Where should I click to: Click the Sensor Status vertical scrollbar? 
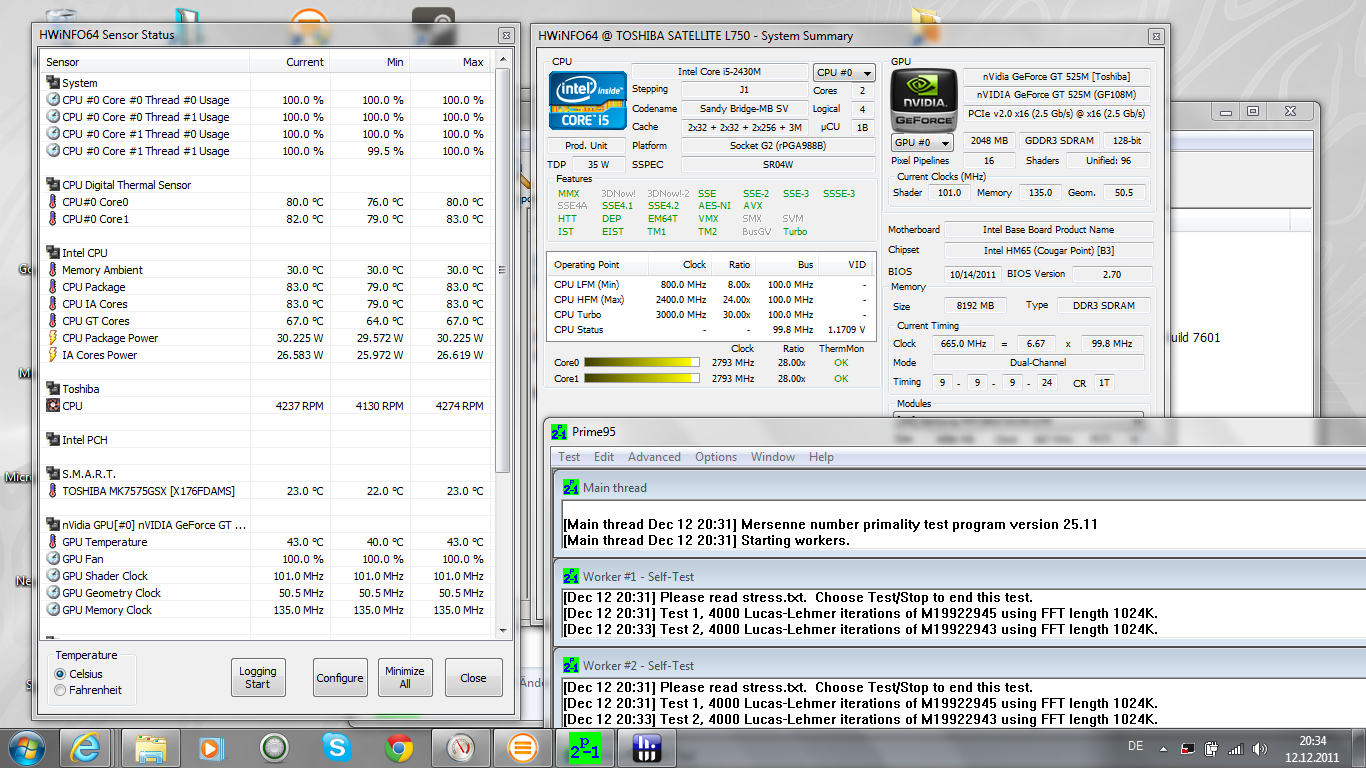pyautogui.click(x=503, y=270)
